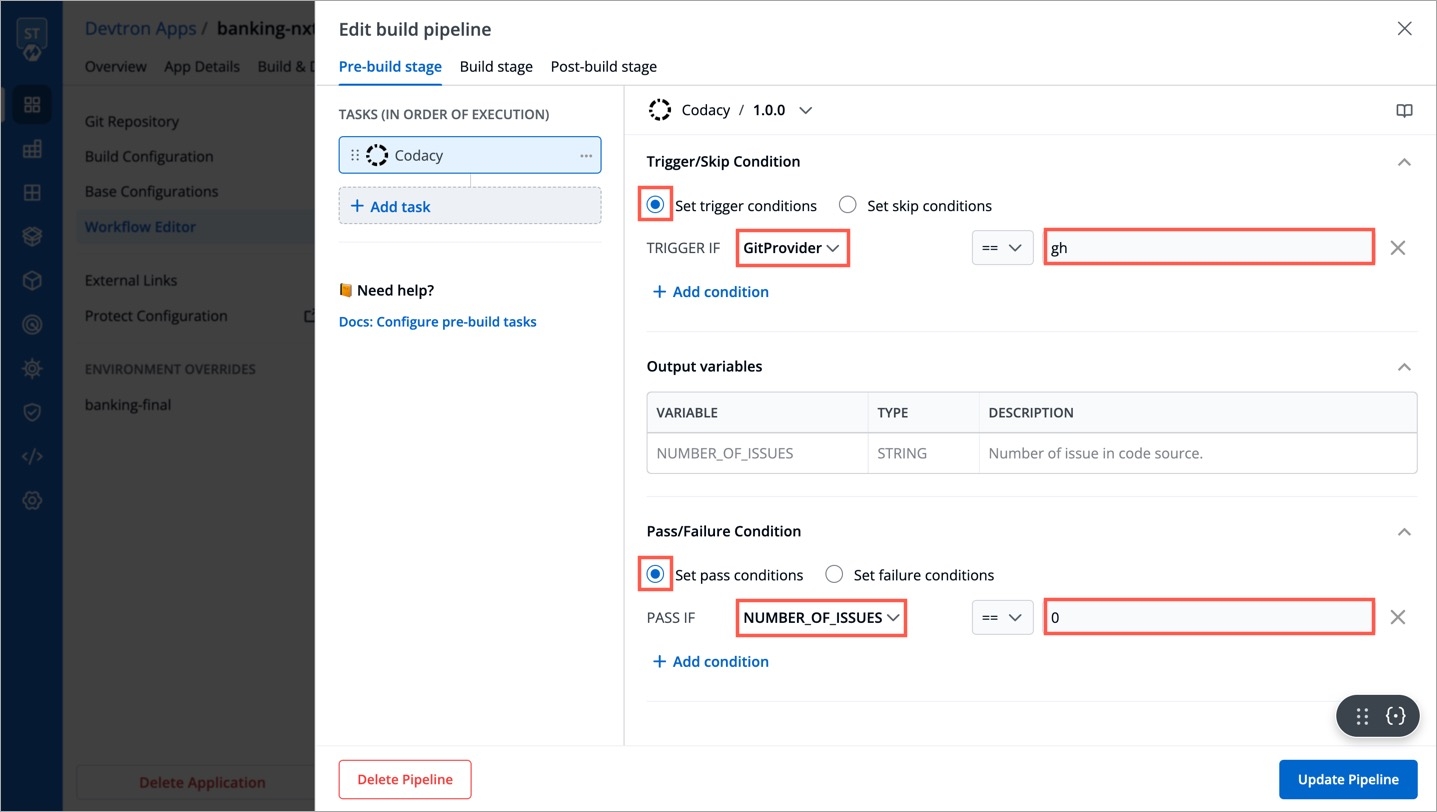Remove the GitProvider trigger condition

1397,248
